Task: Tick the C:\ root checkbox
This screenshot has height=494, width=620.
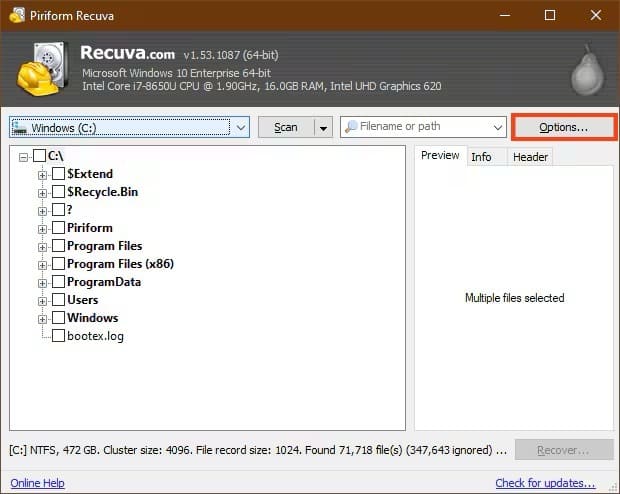Action: point(39,155)
